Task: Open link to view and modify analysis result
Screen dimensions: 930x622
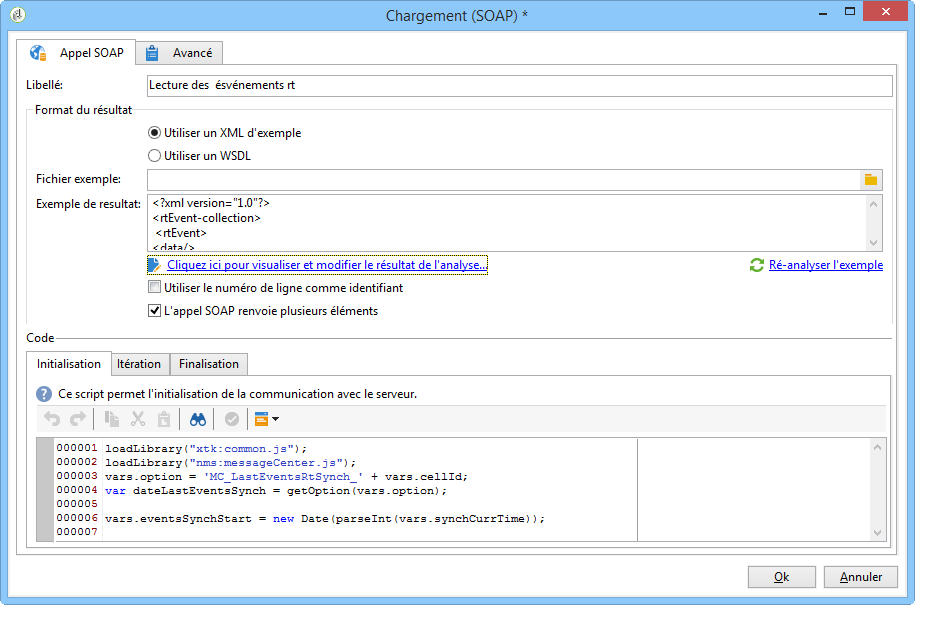Action: coord(327,265)
